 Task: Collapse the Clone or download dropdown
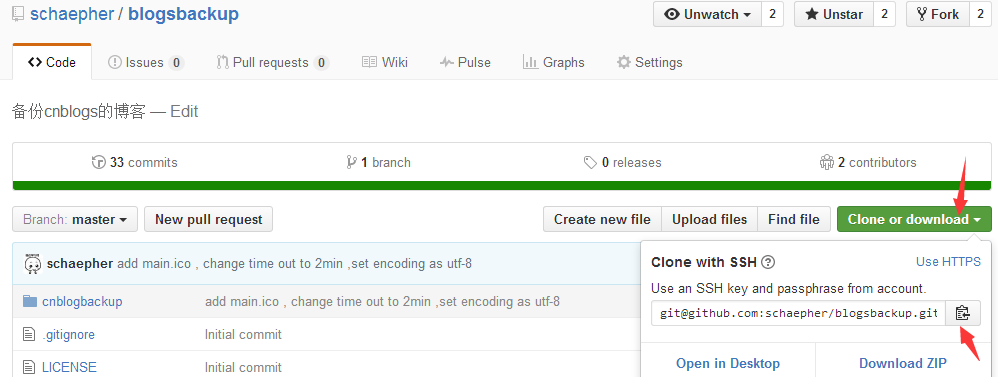coord(914,219)
